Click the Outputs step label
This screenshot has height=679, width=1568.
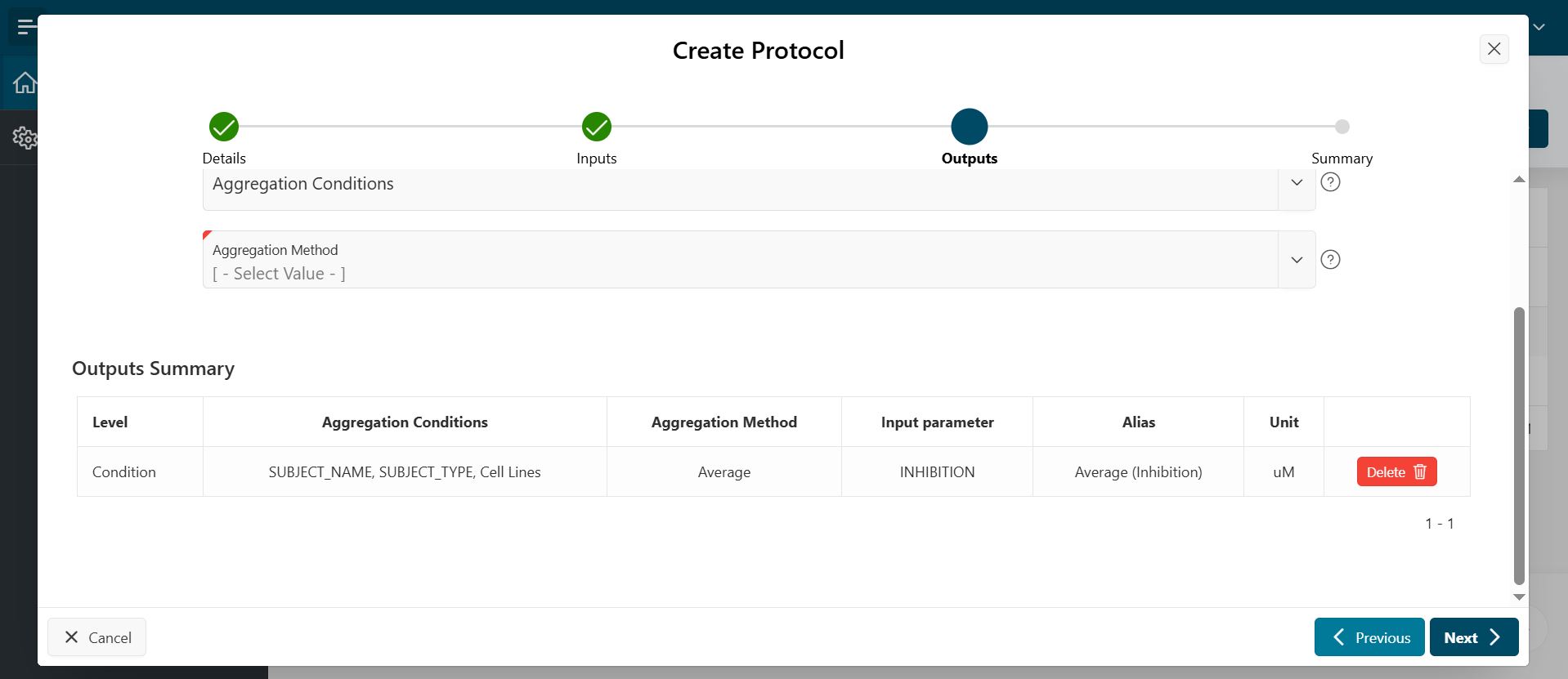coord(970,159)
